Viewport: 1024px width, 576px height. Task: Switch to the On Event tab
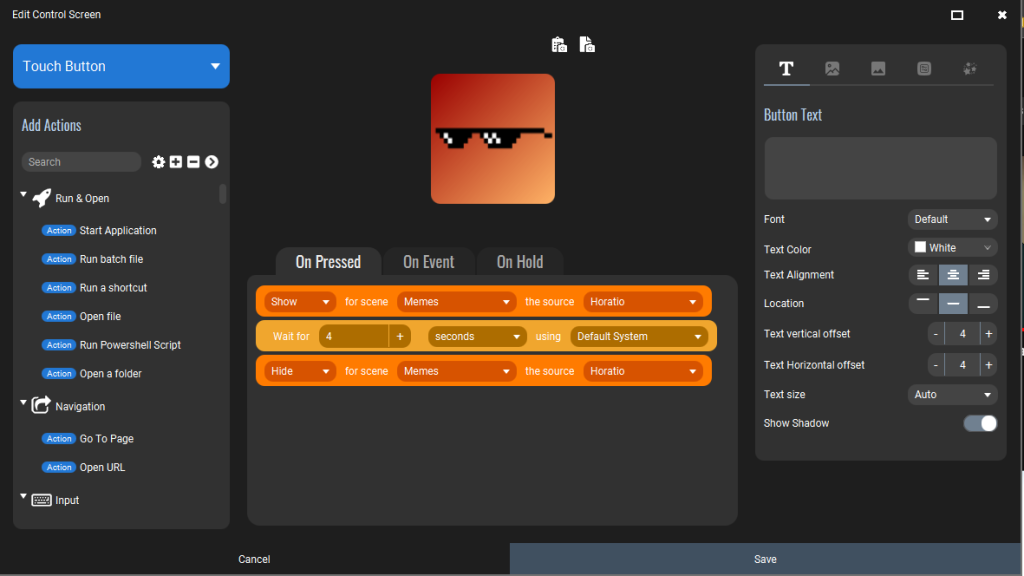(x=429, y=261)
